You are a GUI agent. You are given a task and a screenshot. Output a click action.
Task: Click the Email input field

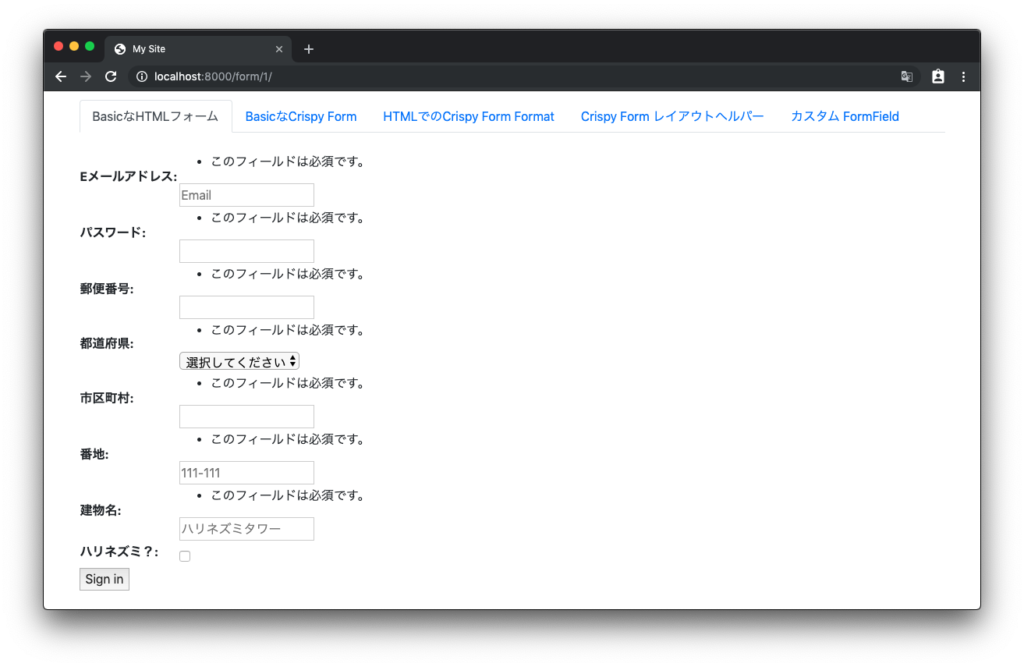pyautogui.click(x=246, y=194)
